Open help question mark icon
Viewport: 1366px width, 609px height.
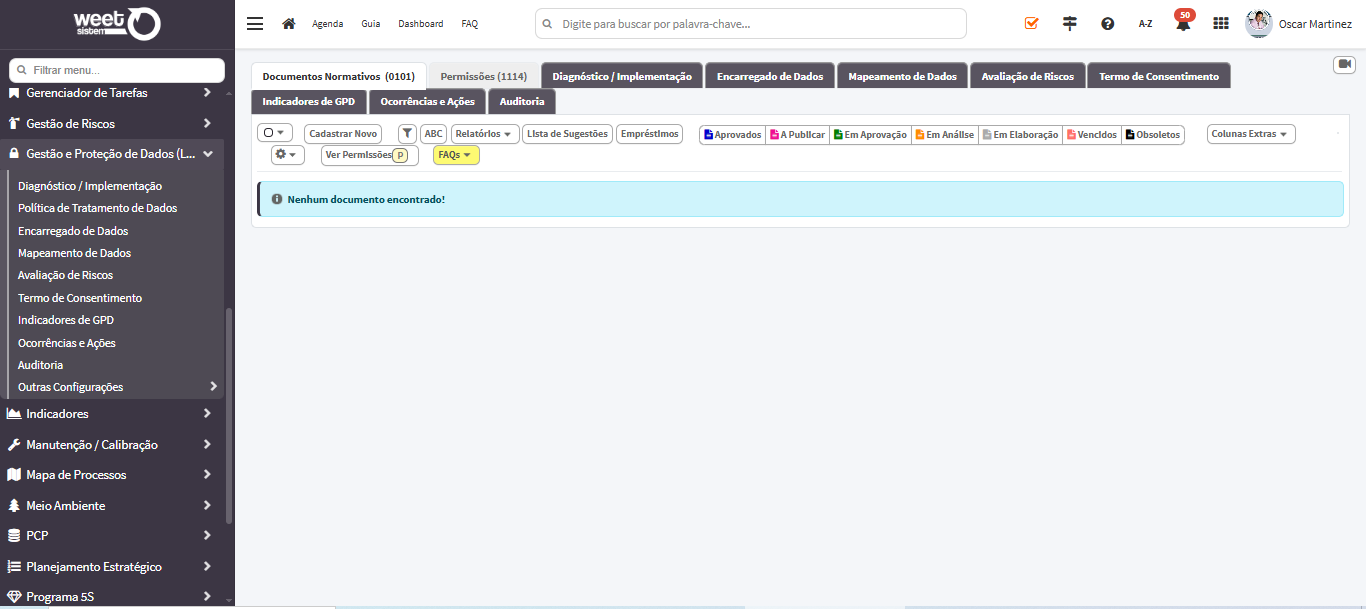click(x=1108, y=23)
